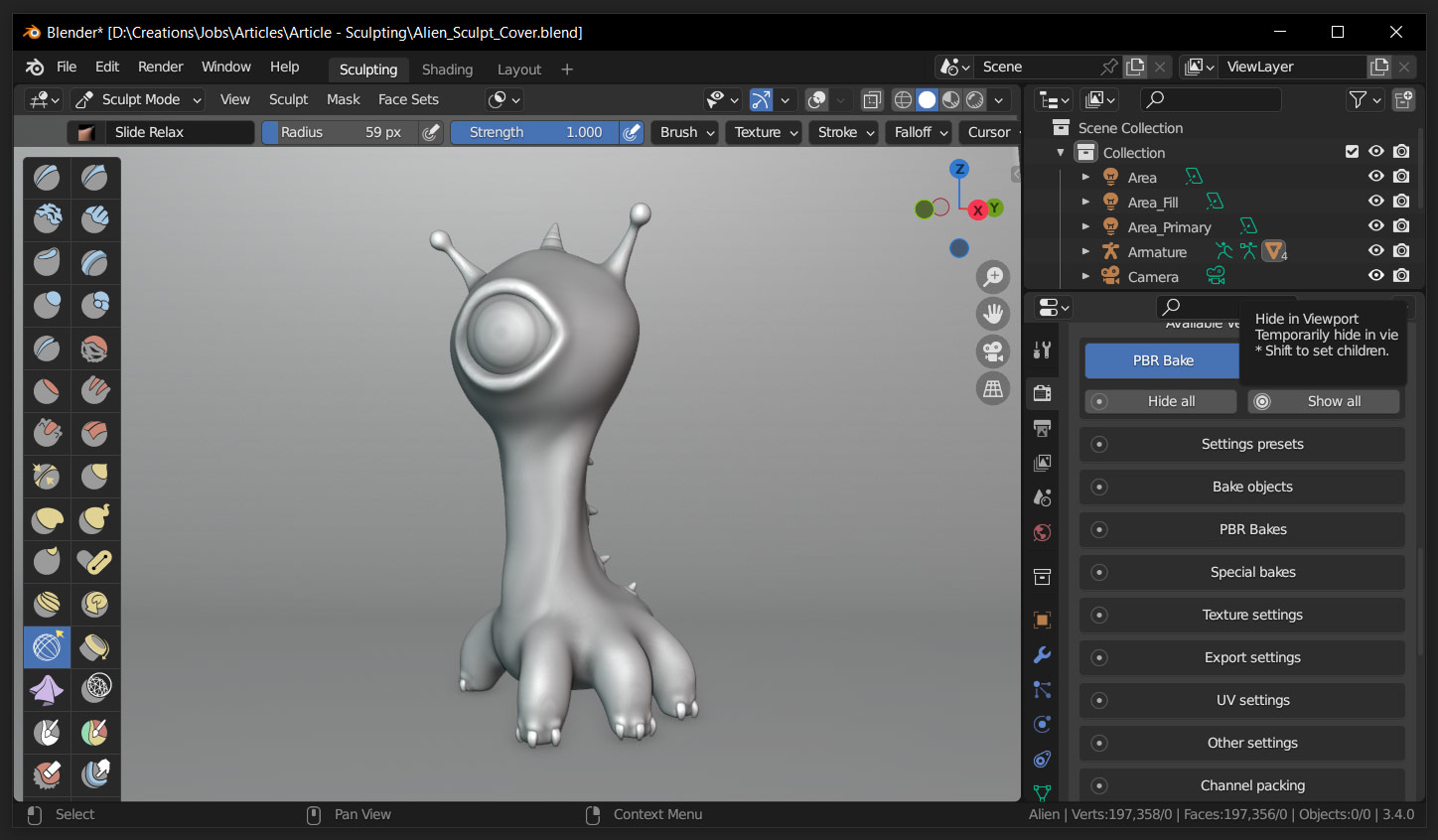Click the zoom magnifier viewport gizmo

point(992,277)
